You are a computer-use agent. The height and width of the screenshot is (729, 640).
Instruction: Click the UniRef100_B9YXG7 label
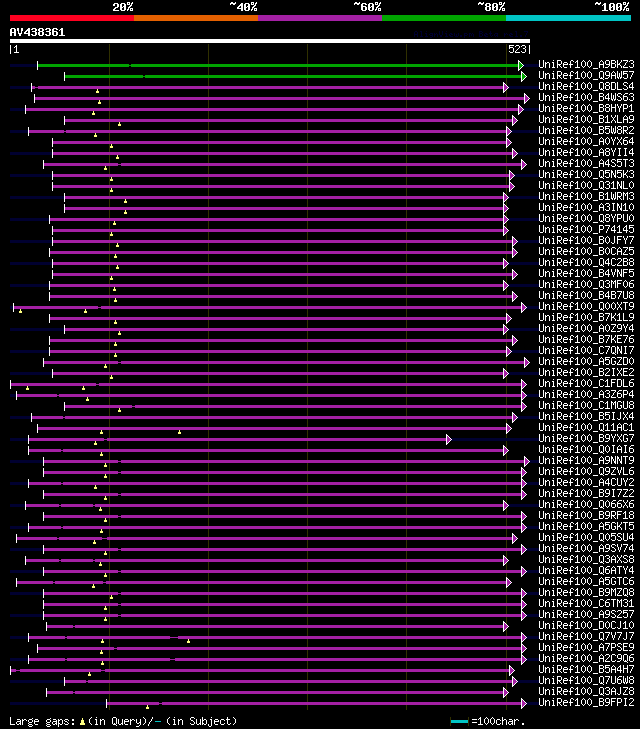[x=586, y=438]
